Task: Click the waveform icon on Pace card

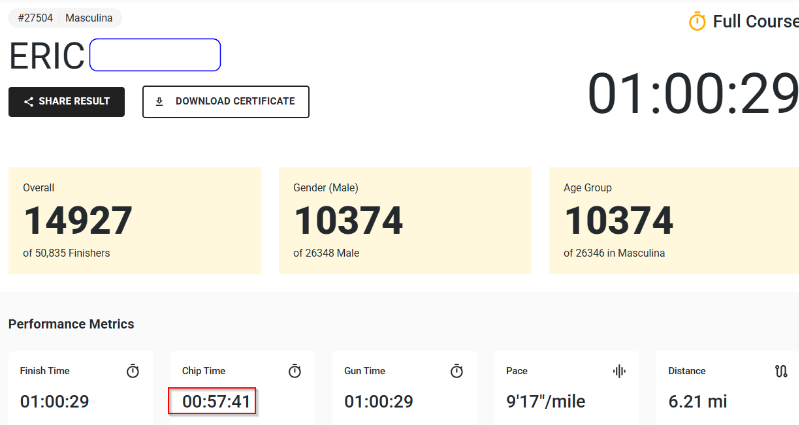Action: [619, 371]
